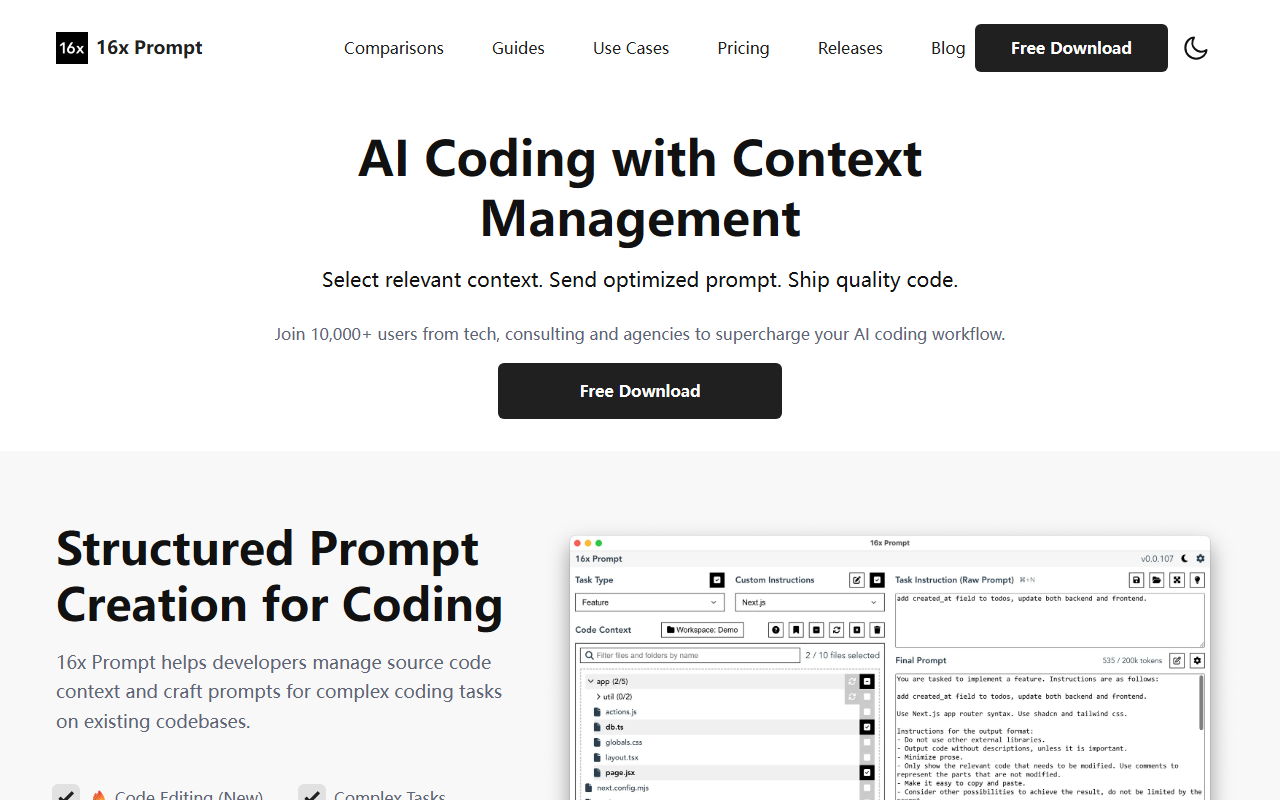Image resolution: width=1280 pixels, height=800 pixels.
Task: Click the folder icon in the Workspace: Demo button
Action: tap(671, 630)
